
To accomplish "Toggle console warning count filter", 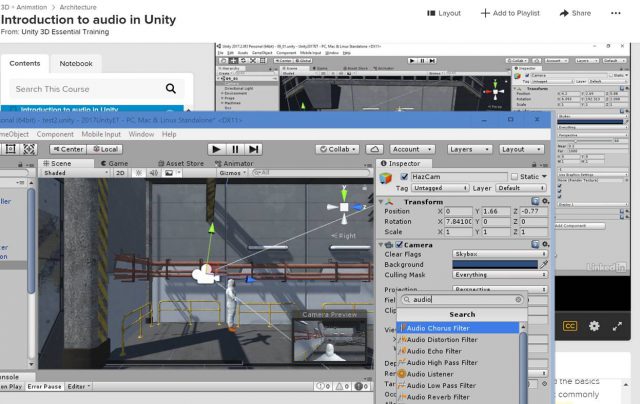I will click(x=341, y=386).
